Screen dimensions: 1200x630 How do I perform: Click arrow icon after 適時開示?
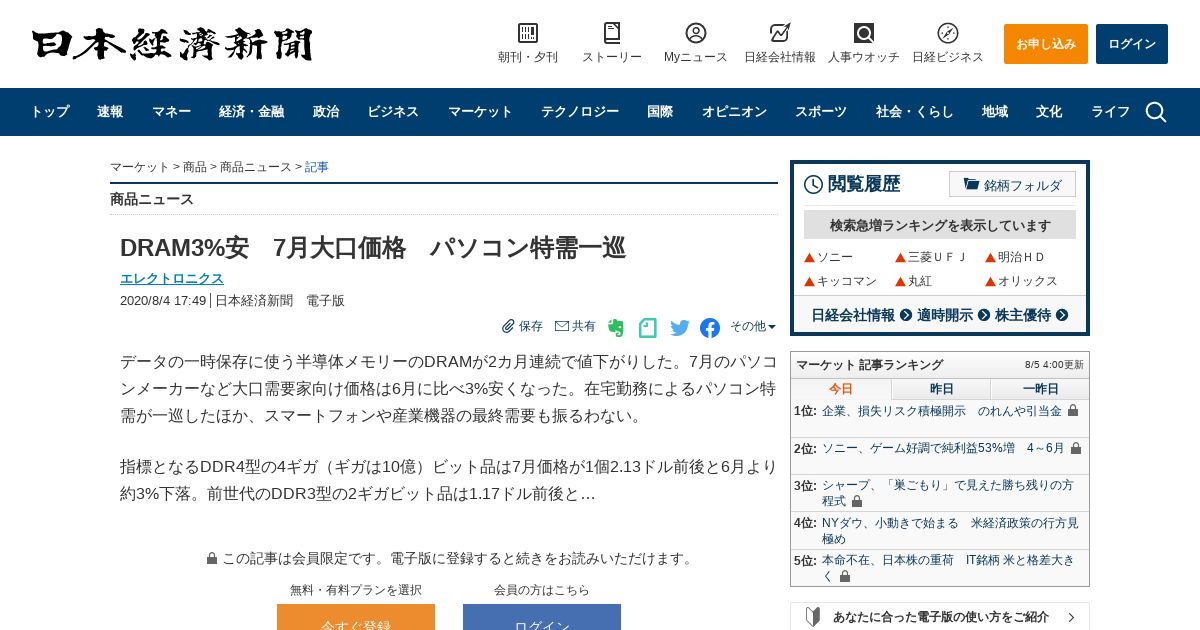tap(984, 315)
